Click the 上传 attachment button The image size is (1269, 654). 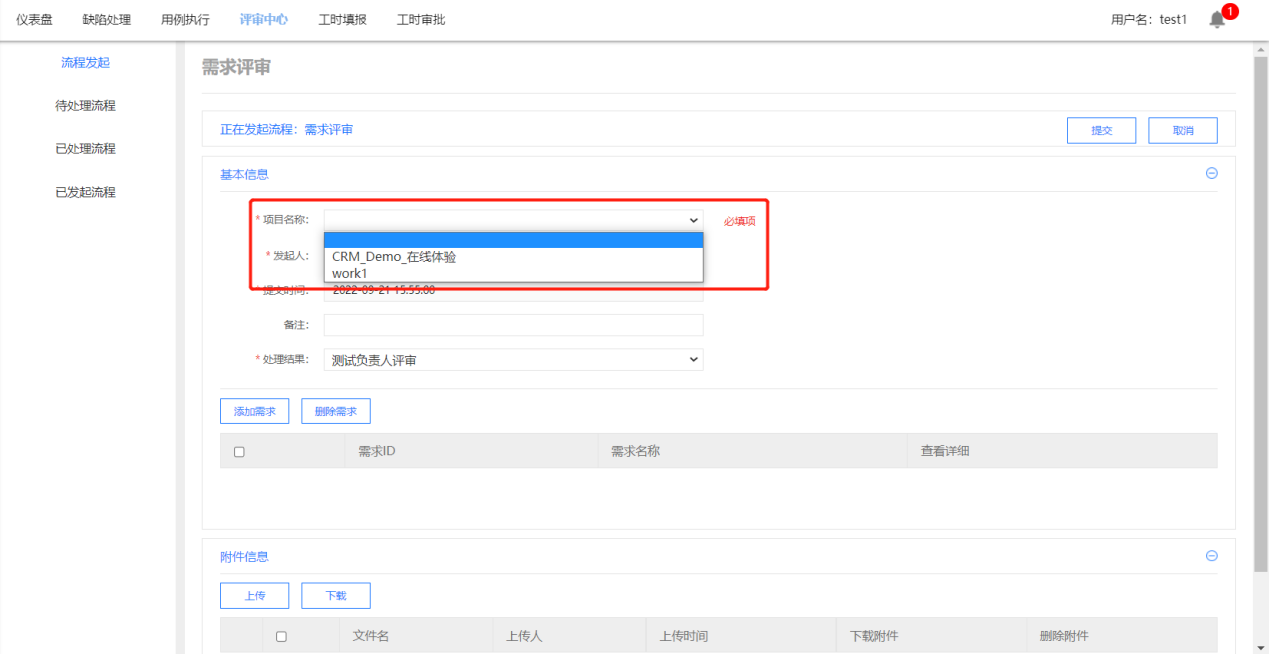(x=254, y=596)
